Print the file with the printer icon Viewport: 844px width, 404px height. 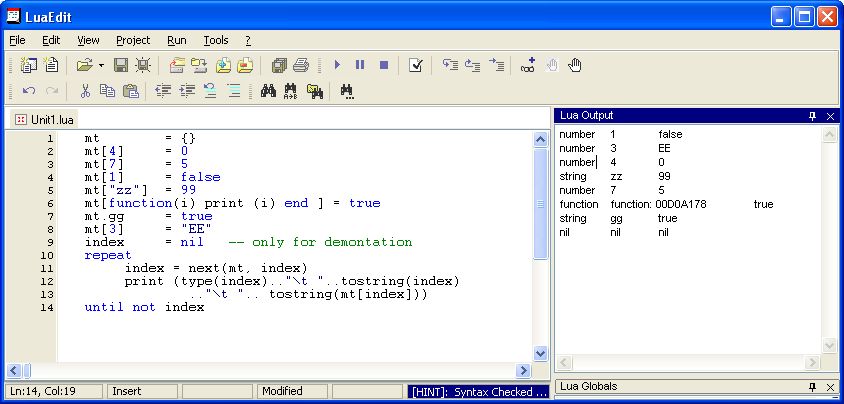(301, 66)
